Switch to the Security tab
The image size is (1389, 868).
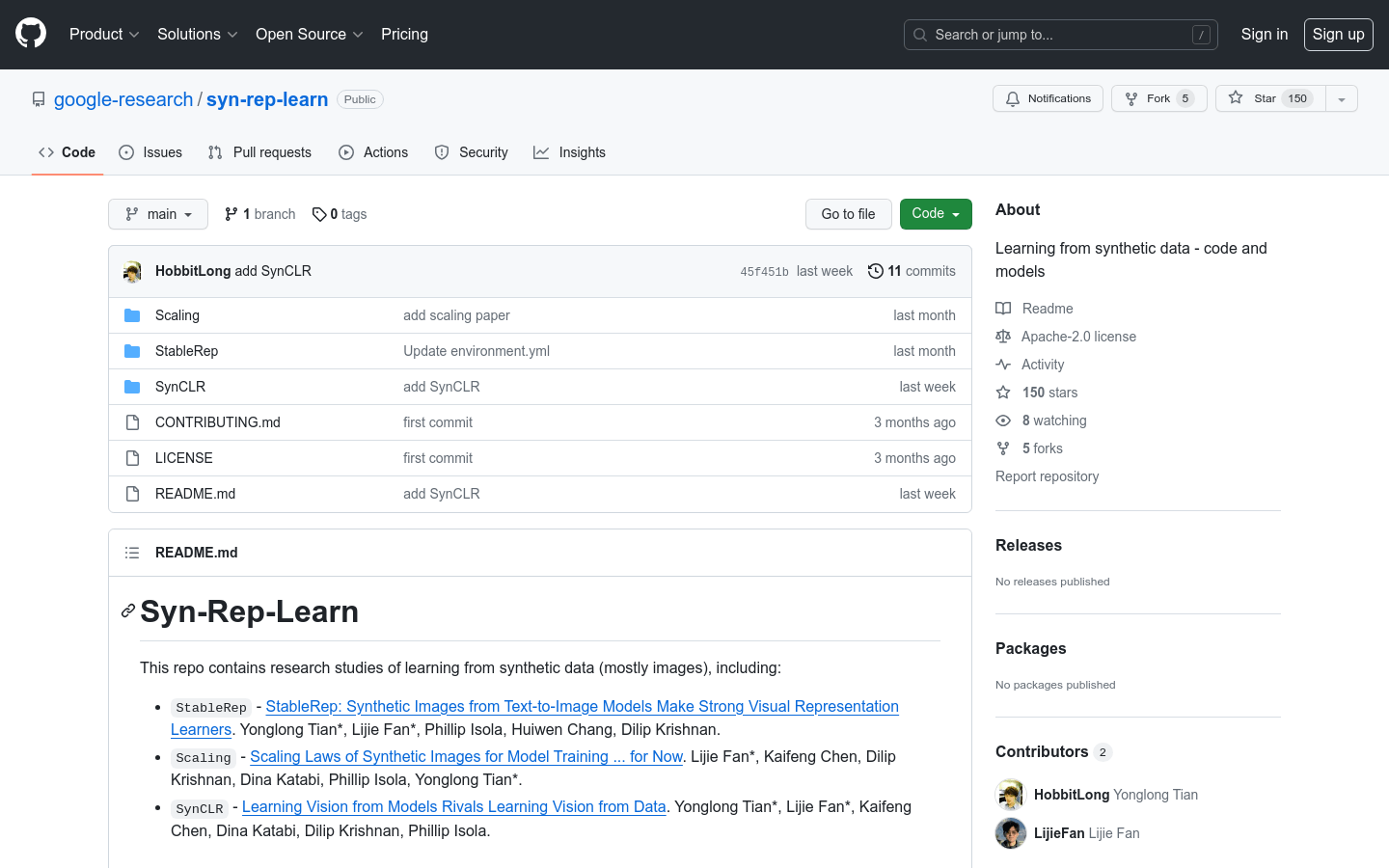point(471,152)
